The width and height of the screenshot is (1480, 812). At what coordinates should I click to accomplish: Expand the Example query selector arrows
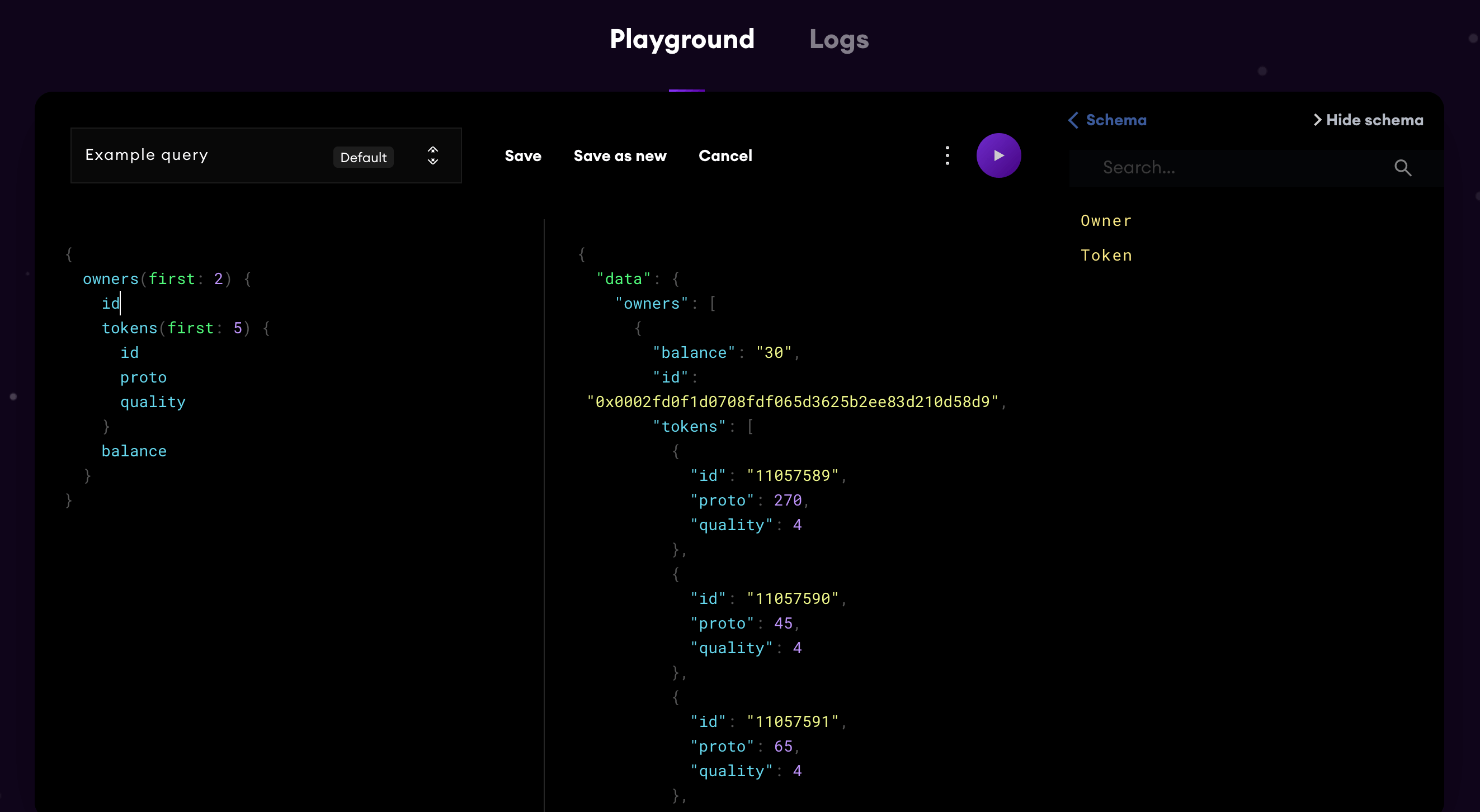tap(432, 155)
